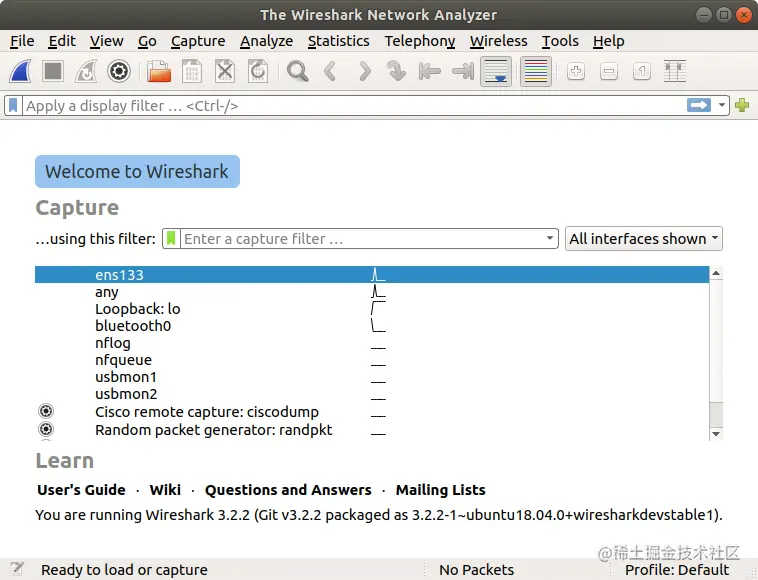Select Random packet generator: randpkt row

pyautogui.click(x=372, y=430)
